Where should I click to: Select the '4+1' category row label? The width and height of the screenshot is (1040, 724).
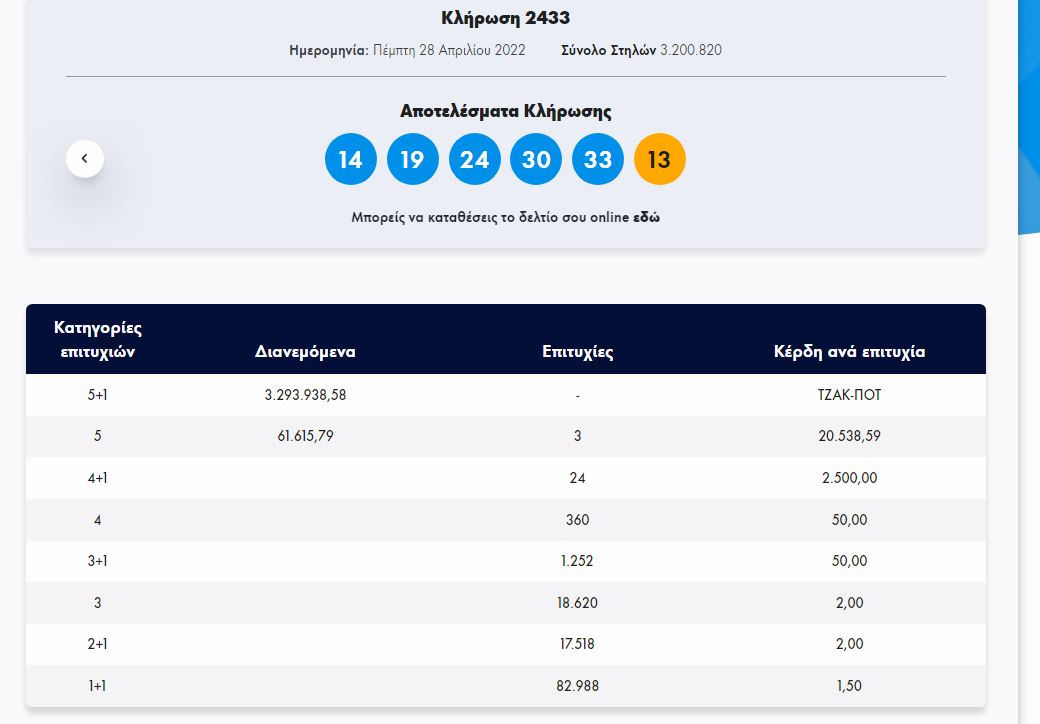(98, 478)
